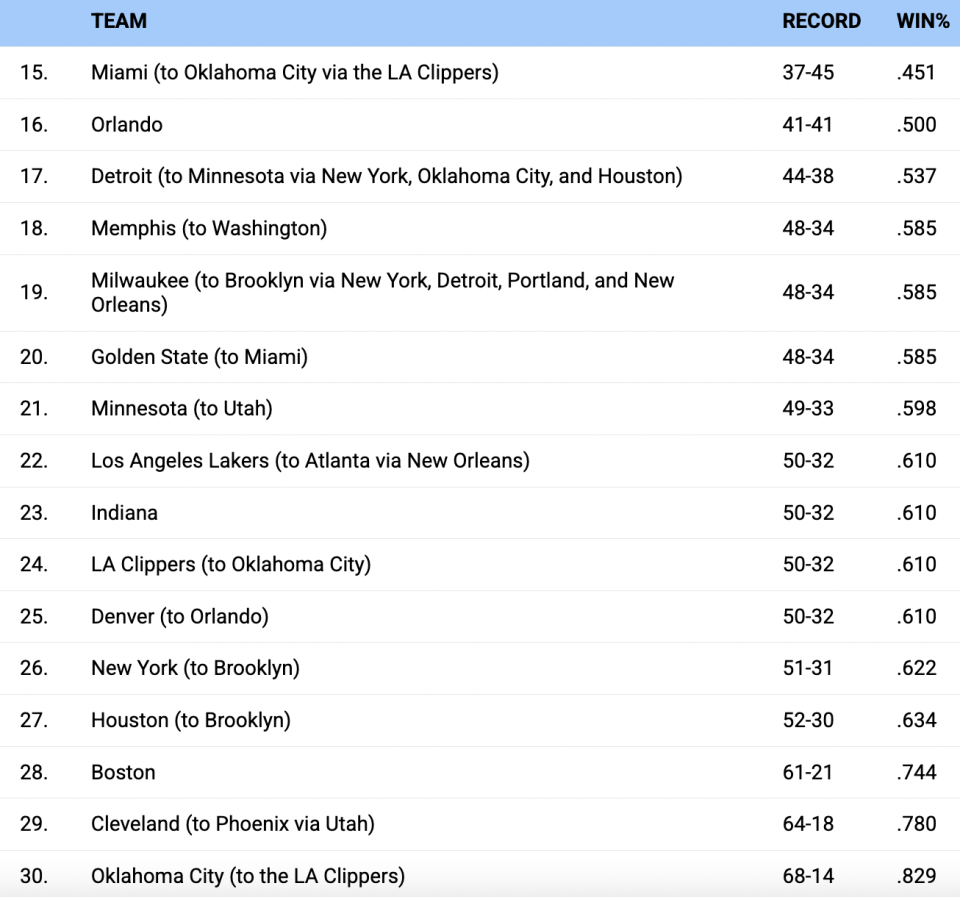
Task: Click the .451 win percentage
Action: pos(916,72)
